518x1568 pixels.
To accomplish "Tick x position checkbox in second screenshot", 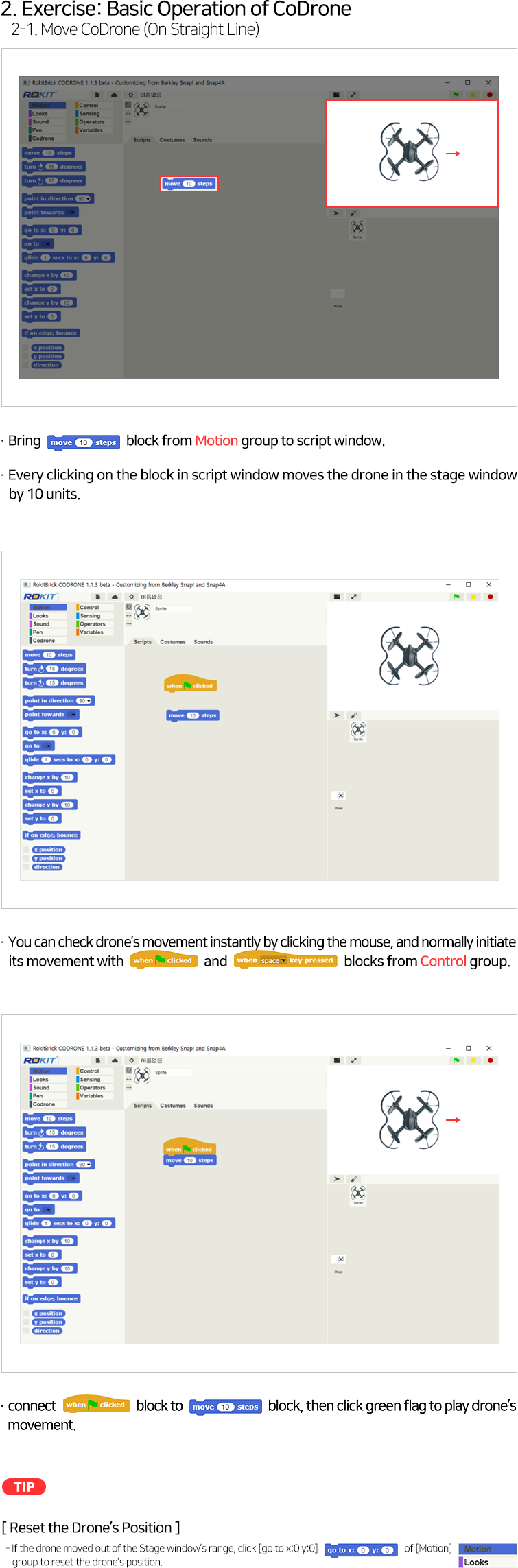I will [26, 850].
